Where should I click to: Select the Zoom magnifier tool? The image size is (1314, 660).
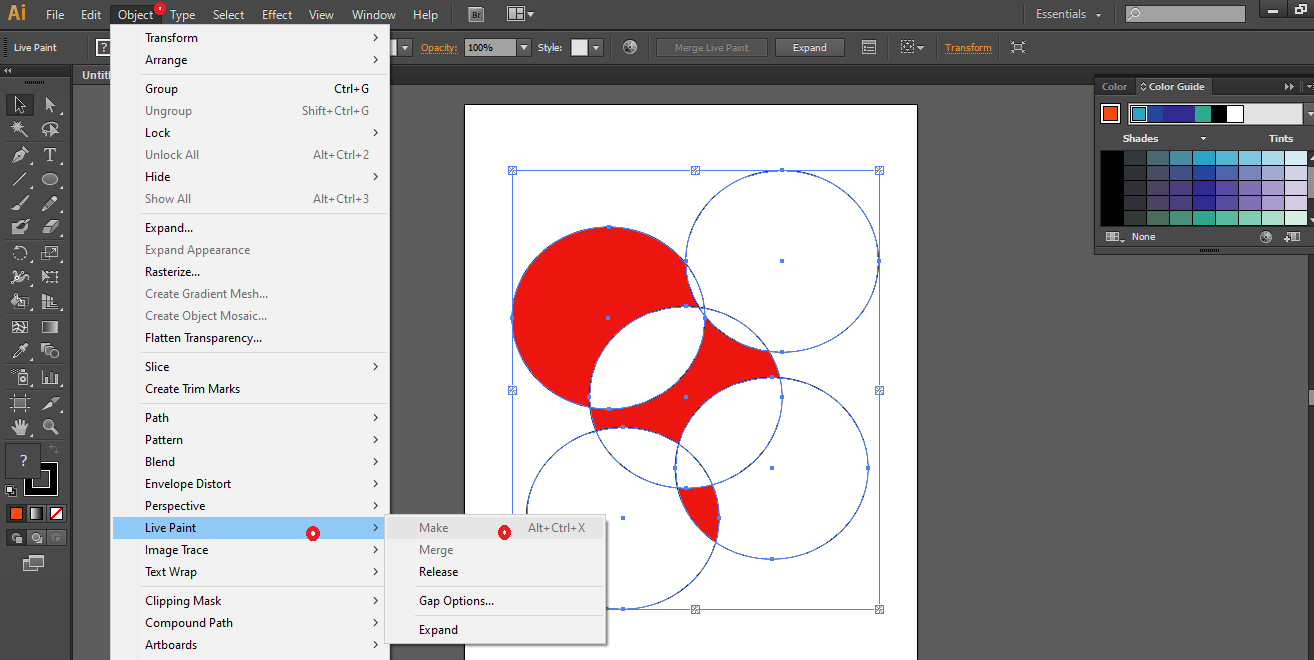click(x=50, y=427)
